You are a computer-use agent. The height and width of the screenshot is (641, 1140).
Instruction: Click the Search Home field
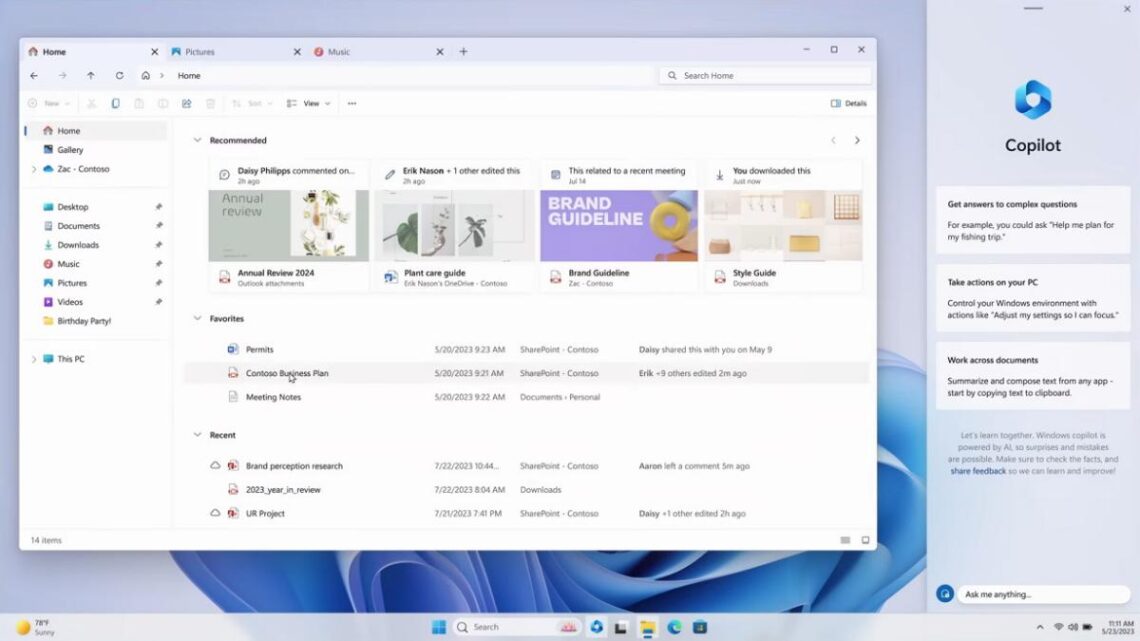765,76
